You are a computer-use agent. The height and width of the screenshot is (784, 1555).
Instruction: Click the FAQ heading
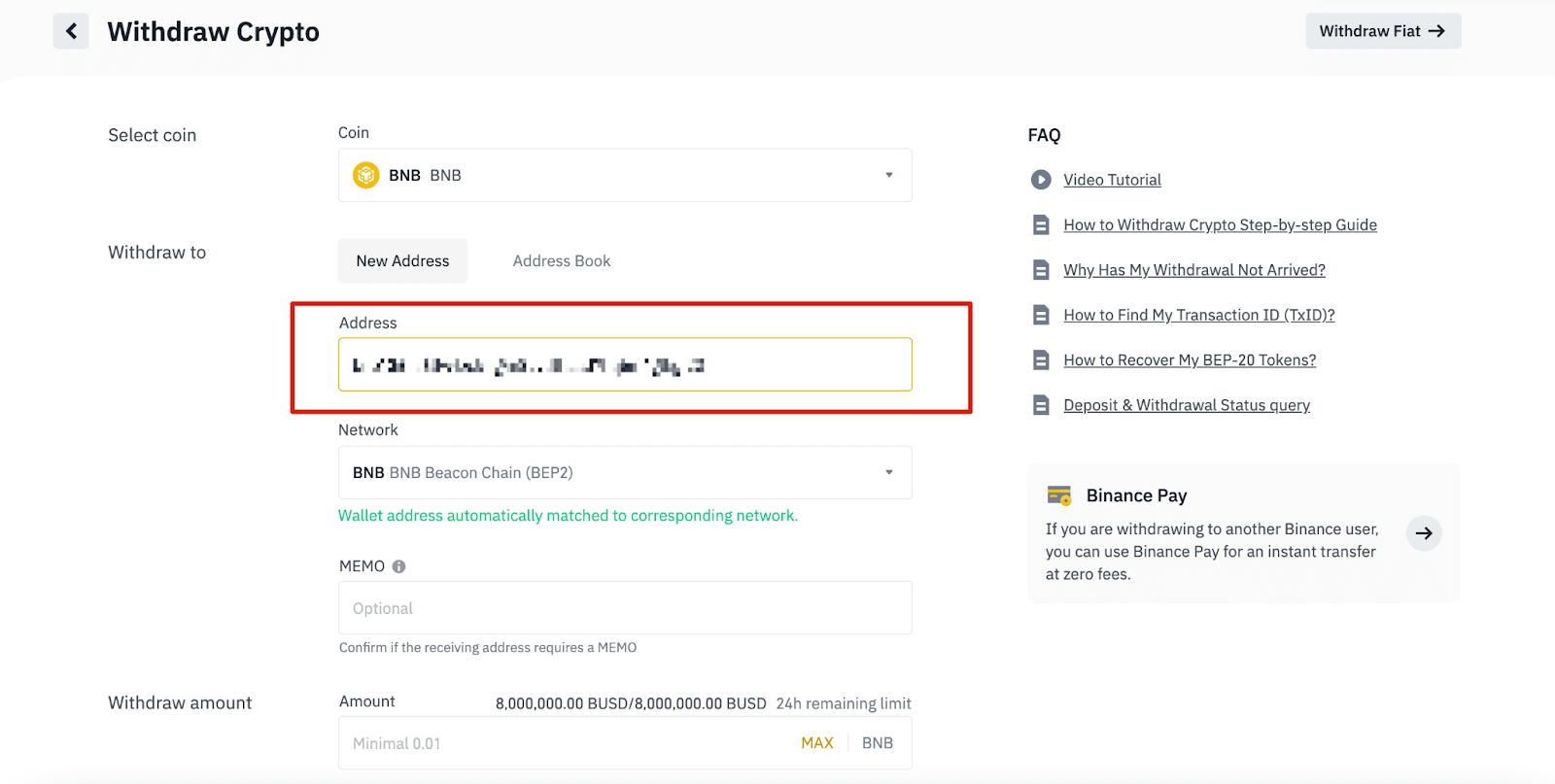[1044, 135]
